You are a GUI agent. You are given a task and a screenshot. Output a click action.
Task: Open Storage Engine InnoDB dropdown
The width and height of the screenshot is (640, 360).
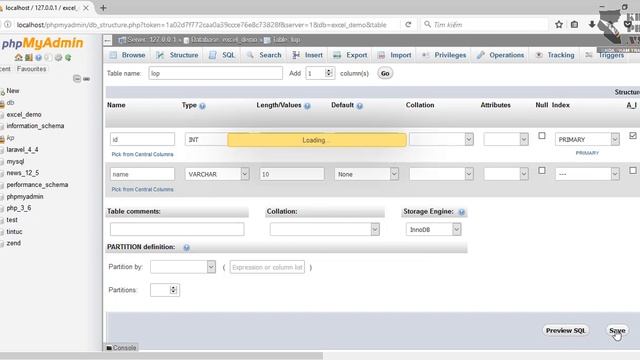point(433,229)
